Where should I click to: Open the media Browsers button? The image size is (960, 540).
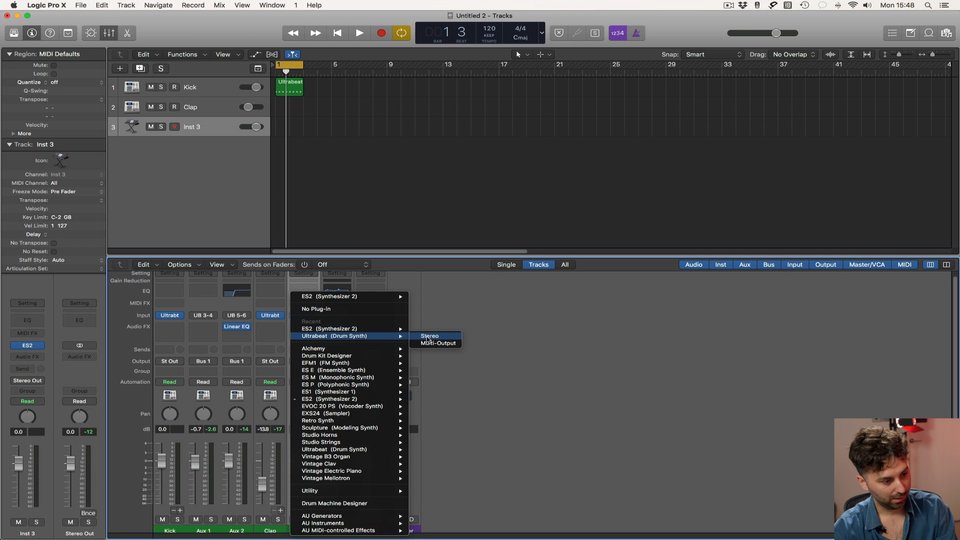[x=947, y=33]
